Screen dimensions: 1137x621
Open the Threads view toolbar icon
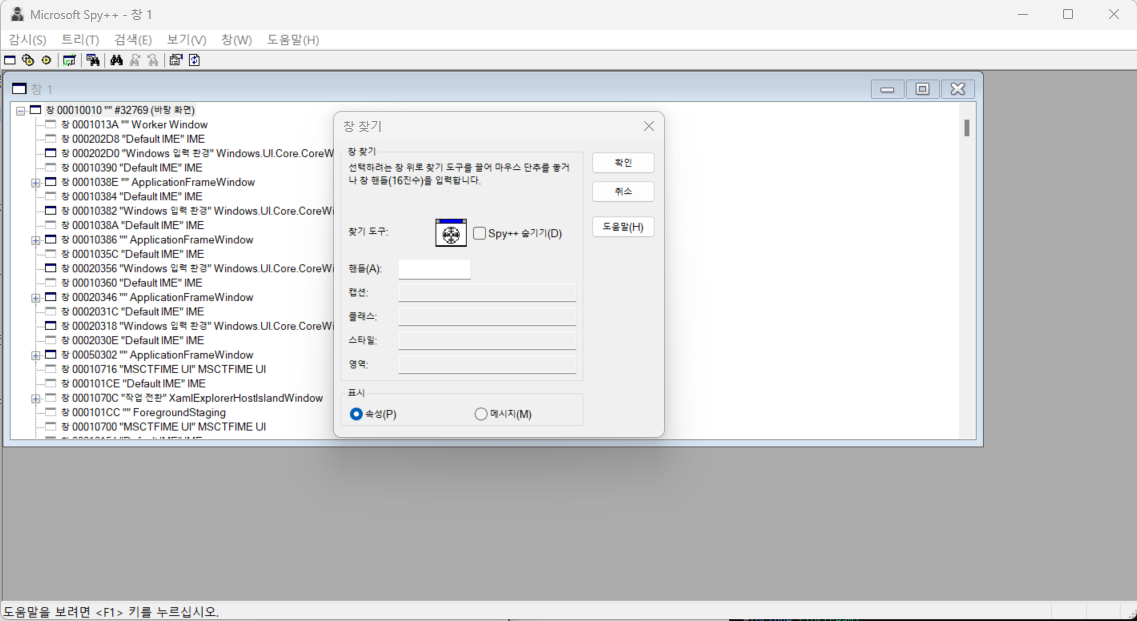point(46,60)
